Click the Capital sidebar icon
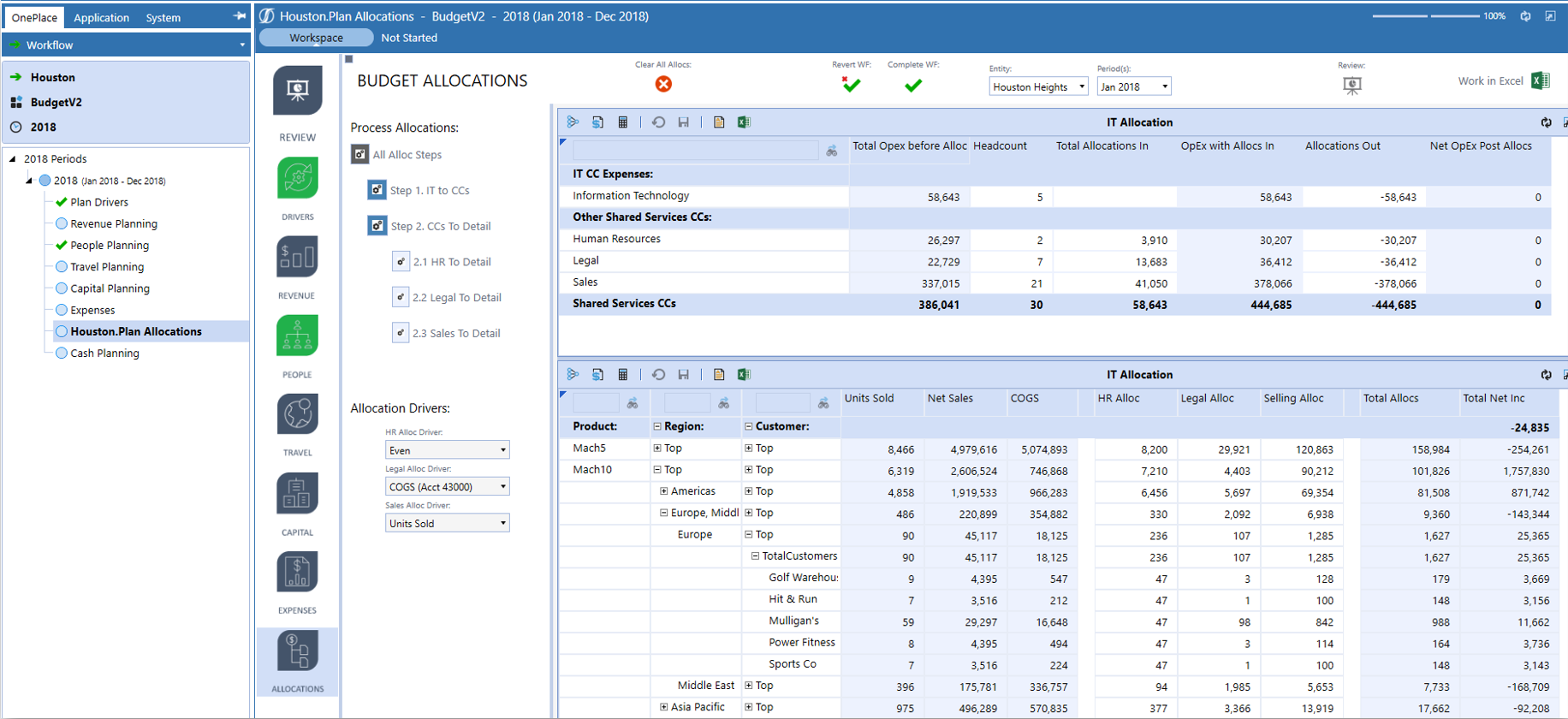Viewport: 1568px width, 719px height. point(297,494)
